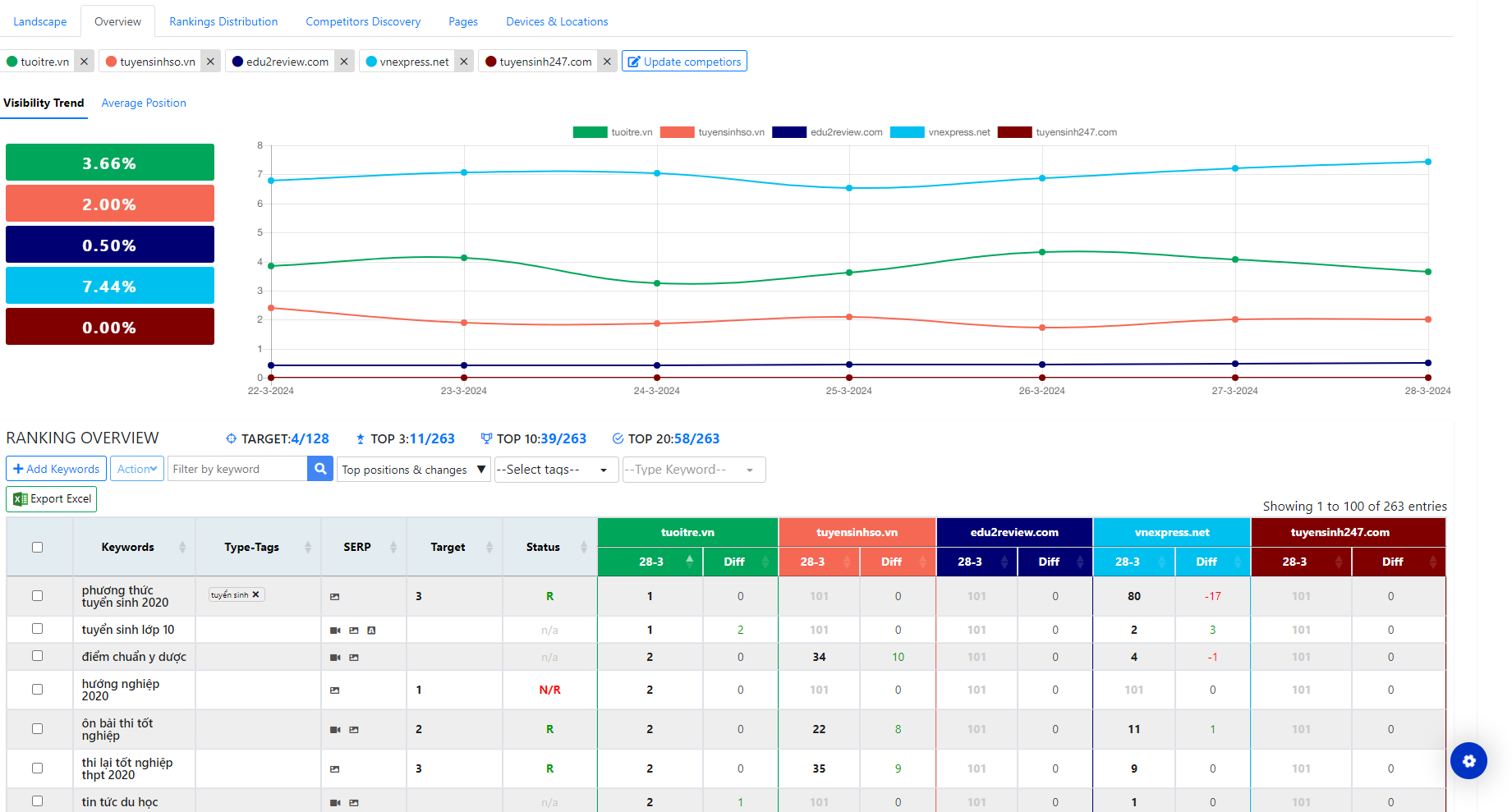Sort by Keywords column arrows

(182, 548)
